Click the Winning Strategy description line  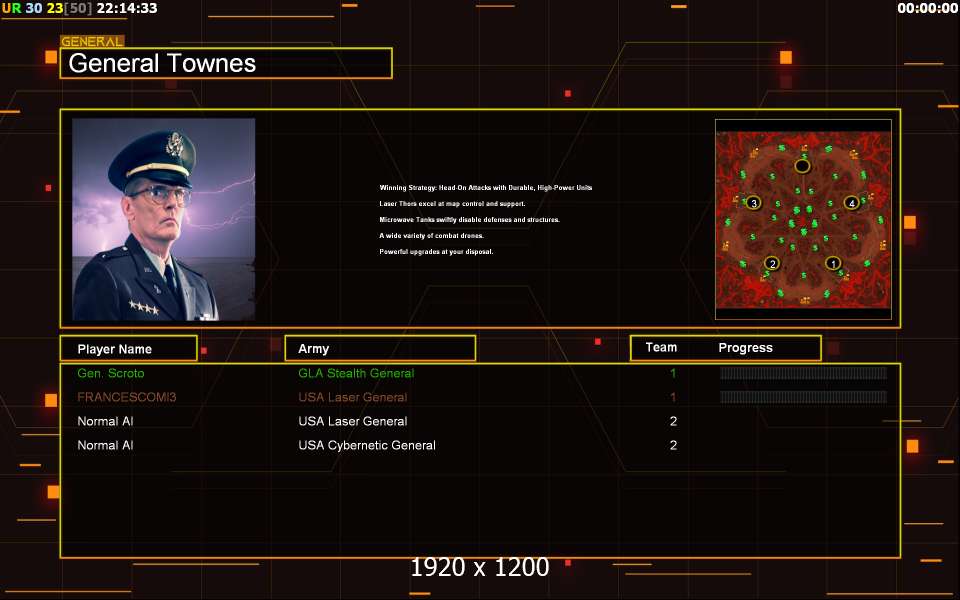click(x=486, y=187)
